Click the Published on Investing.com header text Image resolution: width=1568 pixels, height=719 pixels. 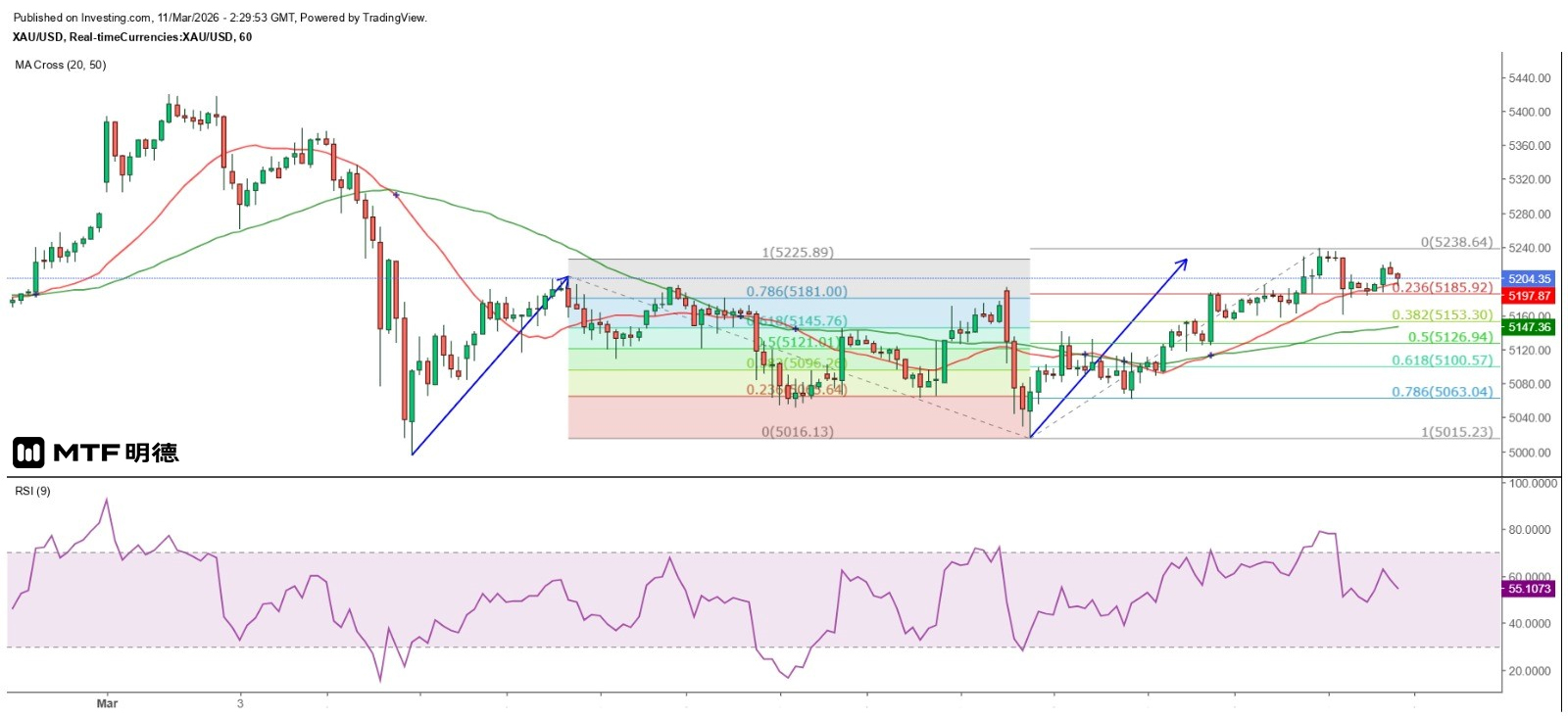(220, 18)
